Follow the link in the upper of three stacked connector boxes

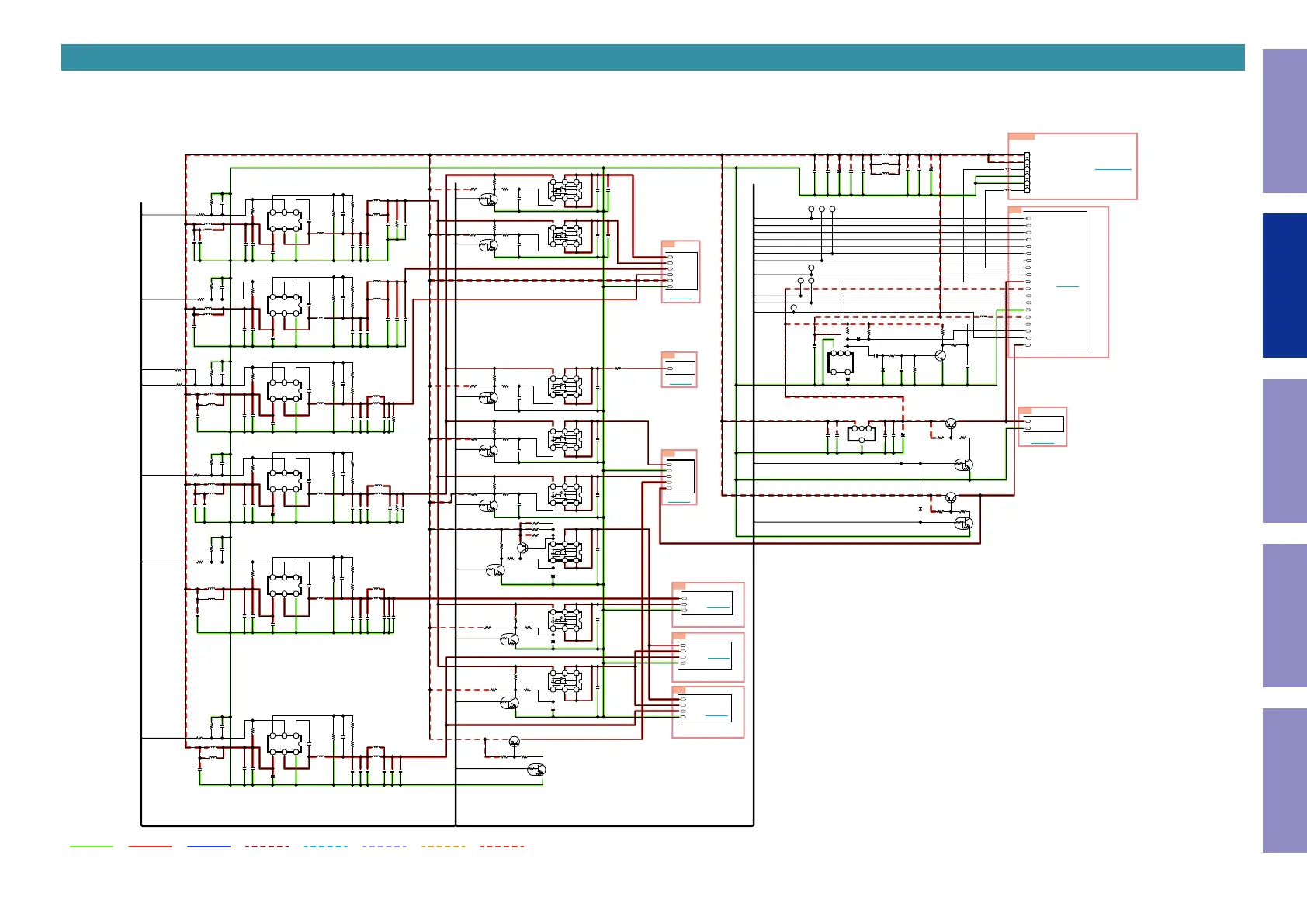pyautogui.click(x=719, y=607)
